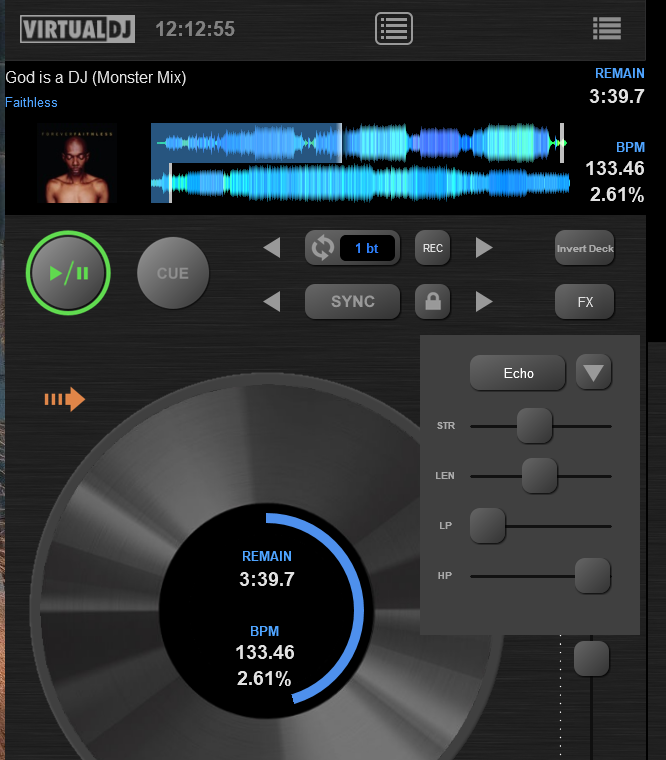This screenshot has height=760, width=666.
Task: Click left arrow beside loop control
Action: [x=272, y=248]
